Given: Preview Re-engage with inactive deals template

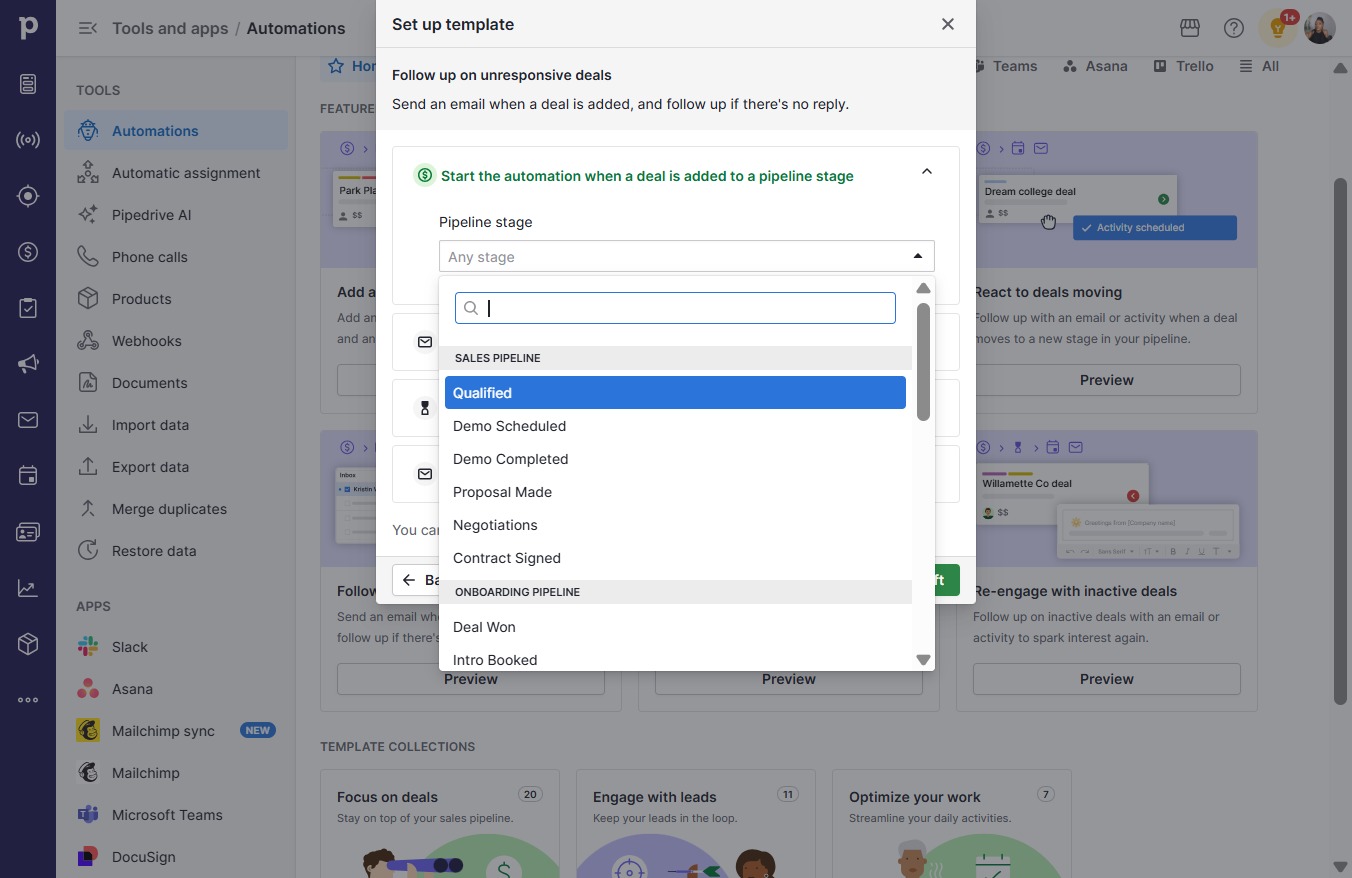Looking at the screenshot, I should [1107, 679].
